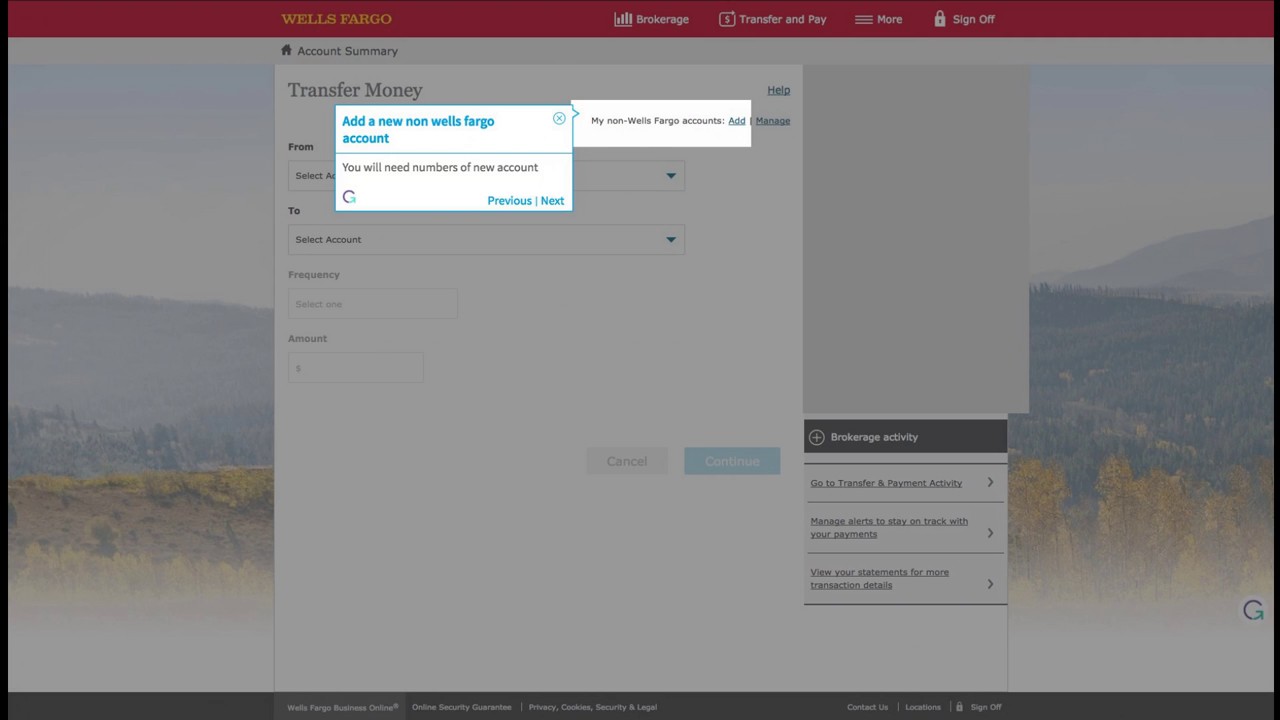Click Sign Off in footer
The width and height of the screenshot is (1280, 720).
coord(985,707)
